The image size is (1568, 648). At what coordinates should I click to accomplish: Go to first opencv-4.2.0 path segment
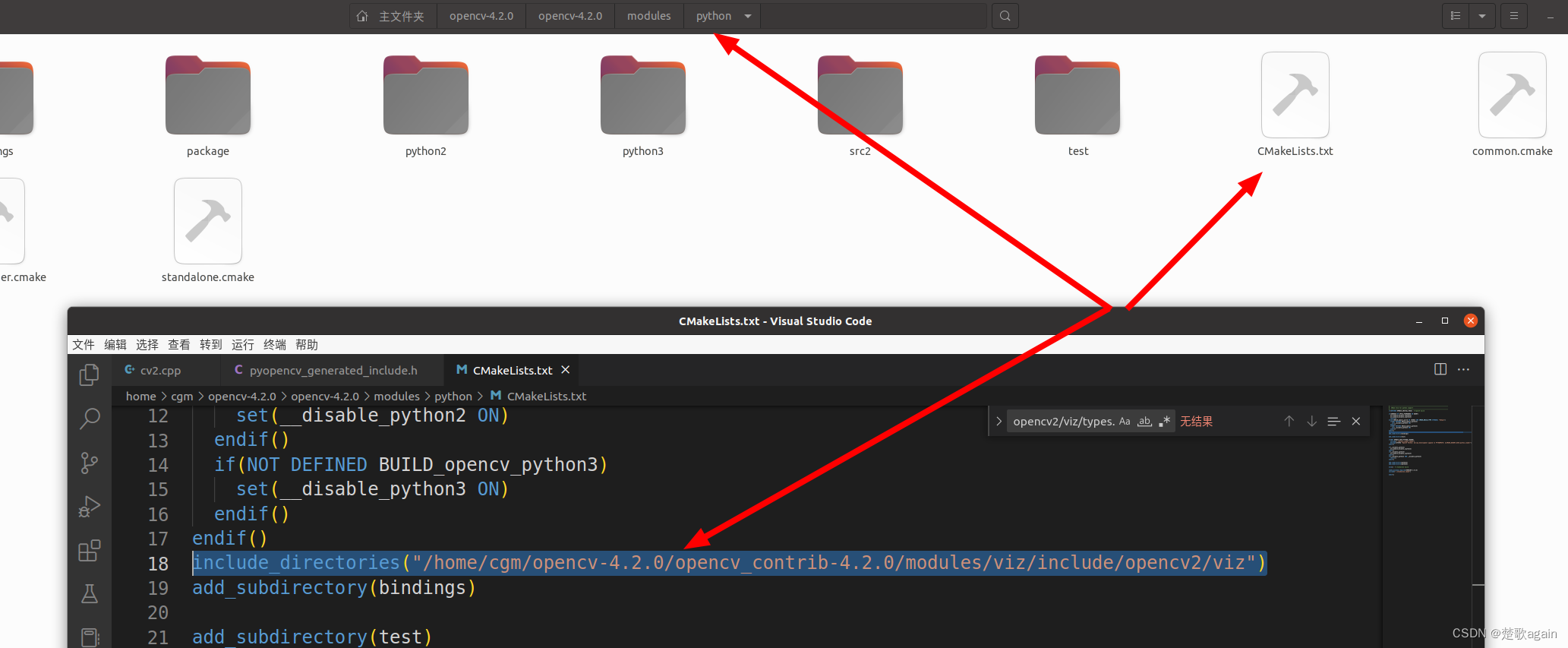(481, 16)
